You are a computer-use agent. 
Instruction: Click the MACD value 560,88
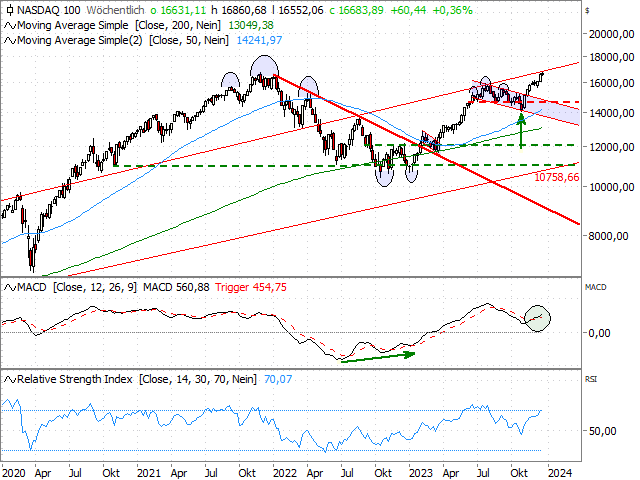[x=193, y=287]
